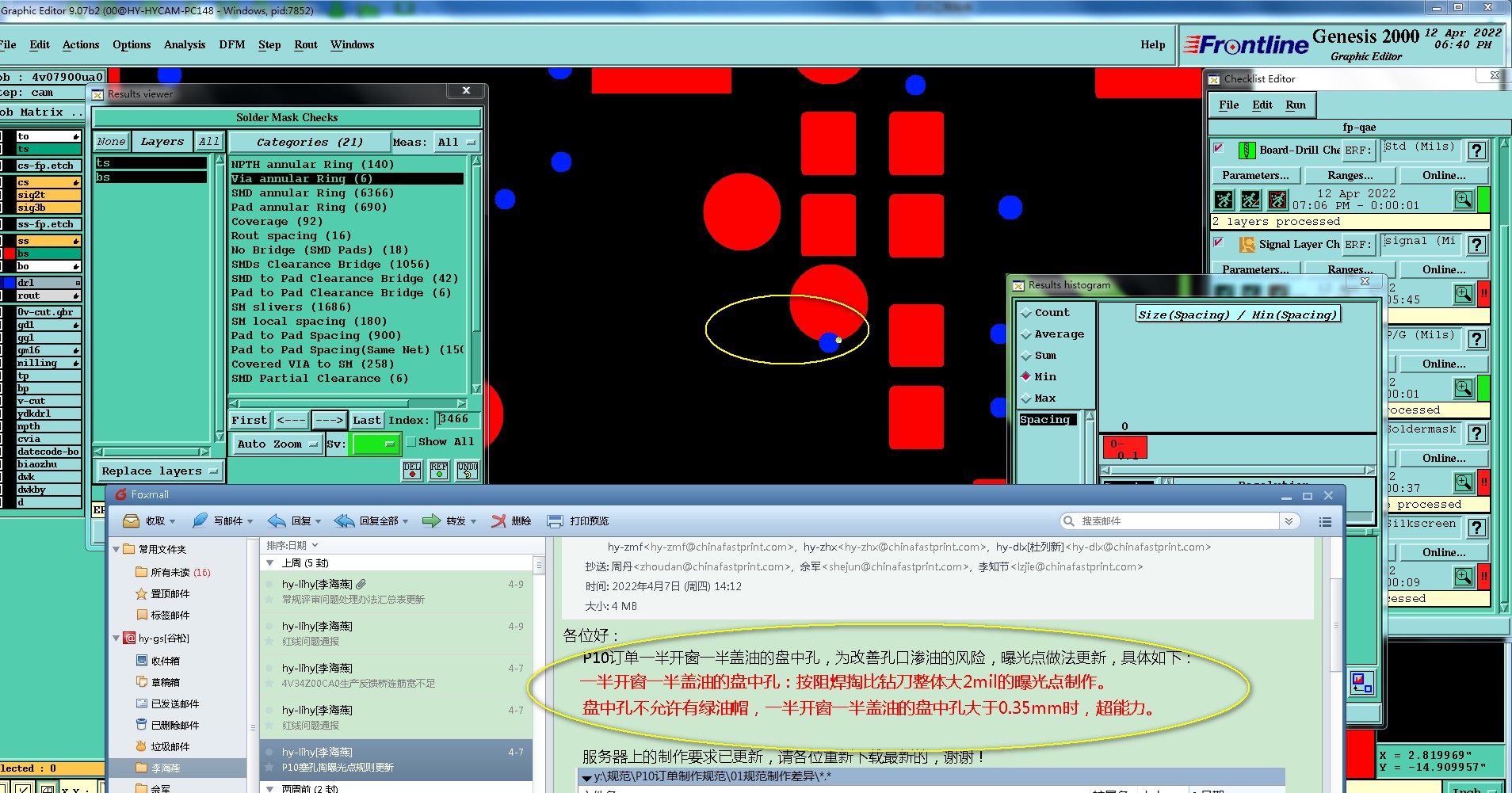The image size is (1512, 793).
Task: Open Foxmail sort by date dropdown
Action: click(x=292, y=545)
